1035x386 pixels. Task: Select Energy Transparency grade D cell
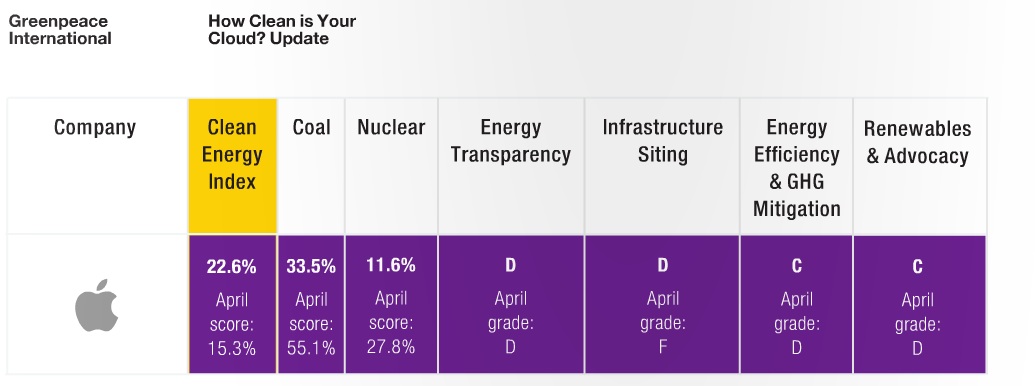coord(511,304)
